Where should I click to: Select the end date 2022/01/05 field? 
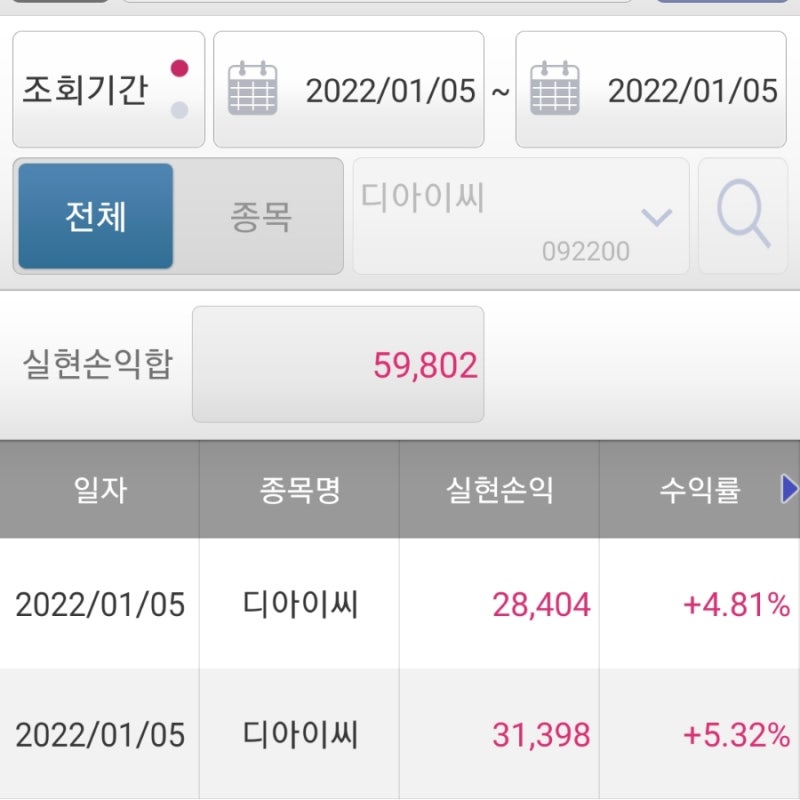coord(651,89)
